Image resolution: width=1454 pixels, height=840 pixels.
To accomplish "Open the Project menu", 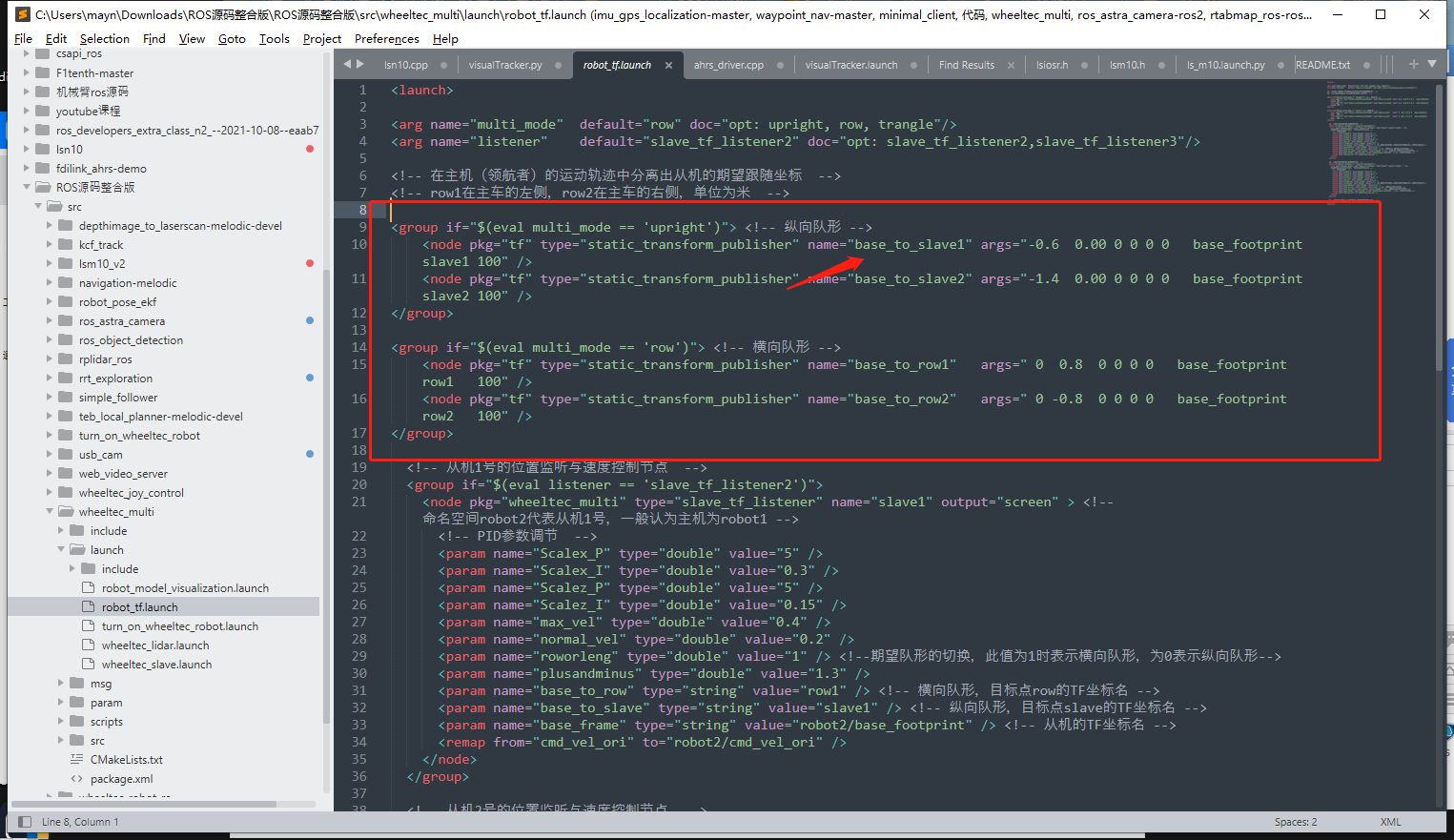I will 322,38.
